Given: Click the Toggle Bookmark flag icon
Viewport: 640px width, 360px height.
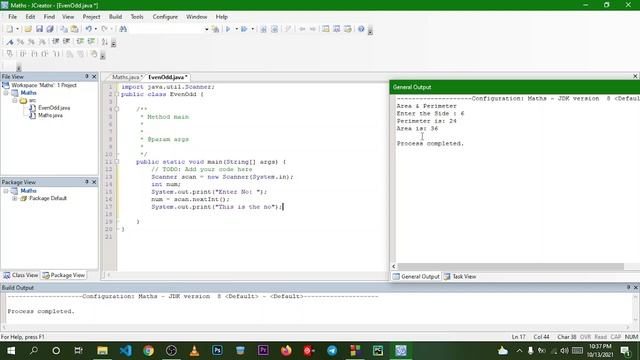Looking at the screenshot, I should pos(10,42).
